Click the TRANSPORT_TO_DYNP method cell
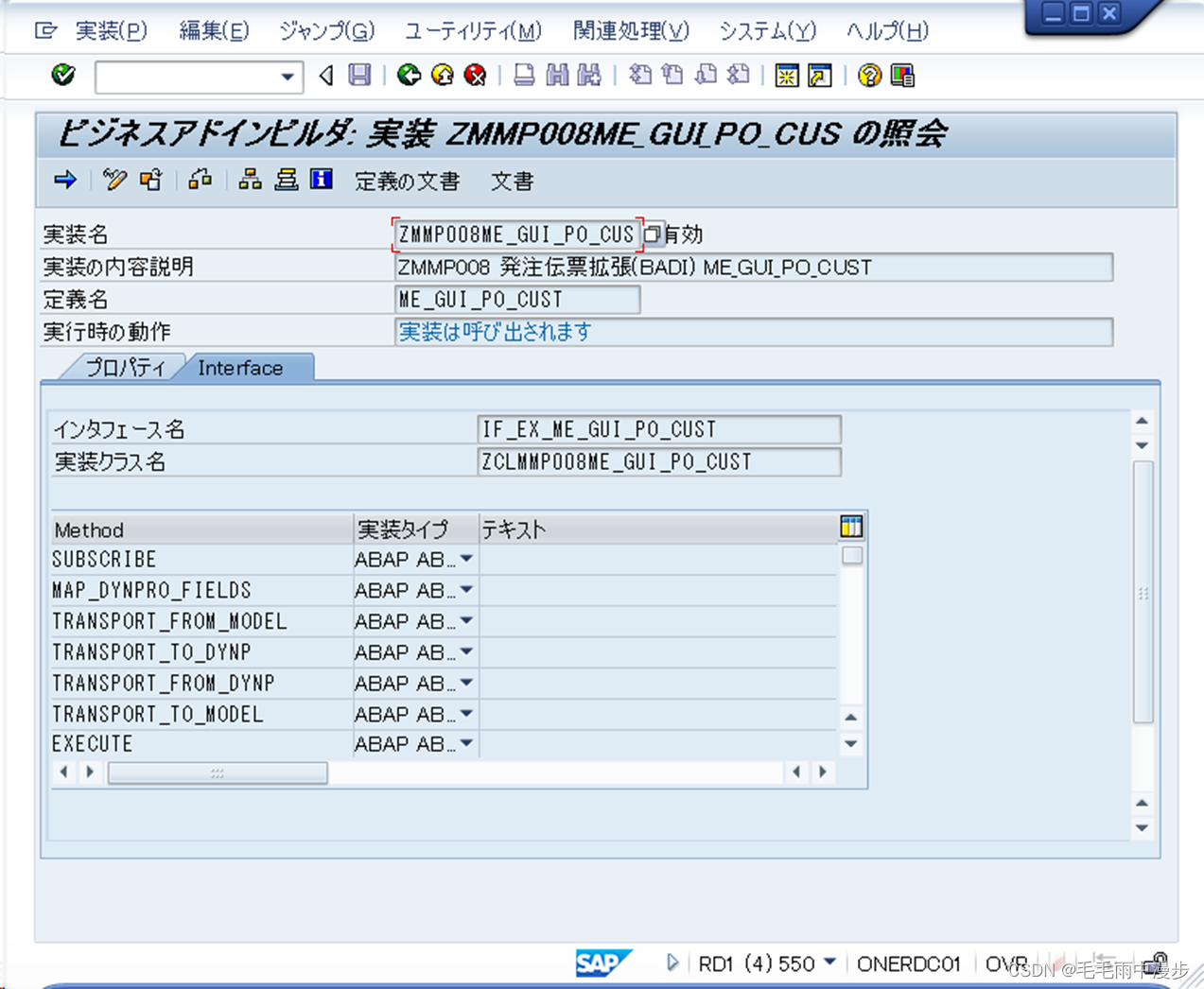The width and height of the screenshot is (1204, 989). coord(201,651)
